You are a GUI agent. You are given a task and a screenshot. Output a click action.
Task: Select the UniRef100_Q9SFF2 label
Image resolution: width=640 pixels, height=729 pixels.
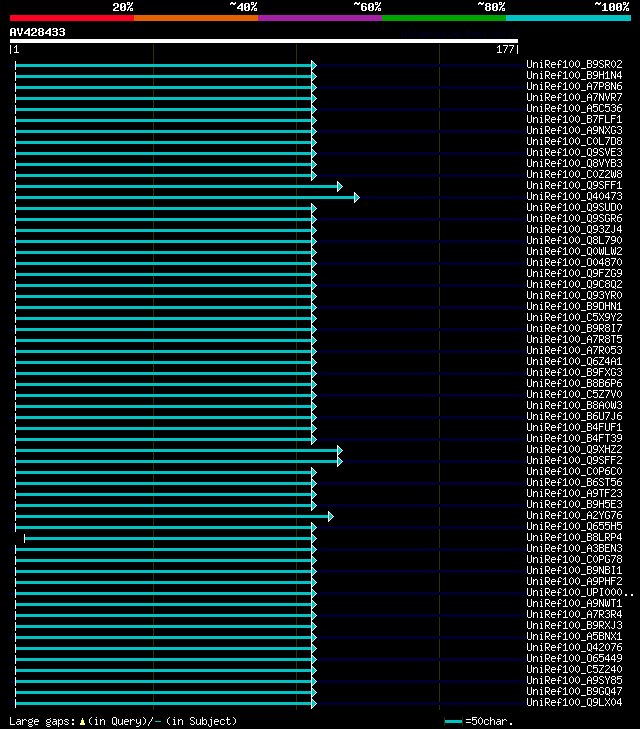coord(574,460)
